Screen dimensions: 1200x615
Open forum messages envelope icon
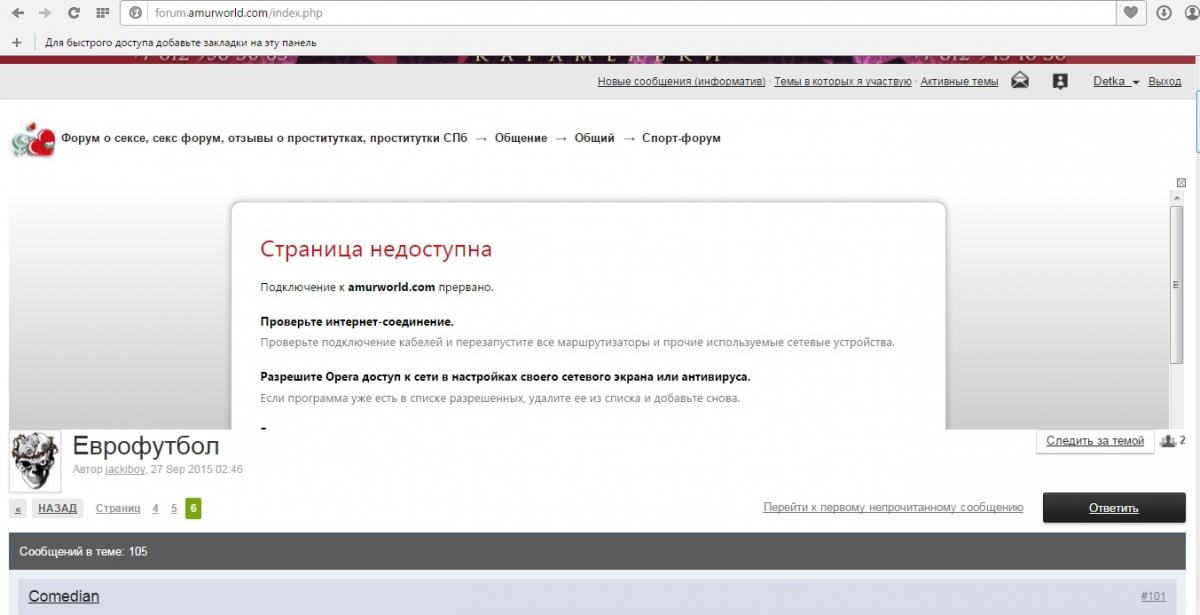[x=1020, y=81]
